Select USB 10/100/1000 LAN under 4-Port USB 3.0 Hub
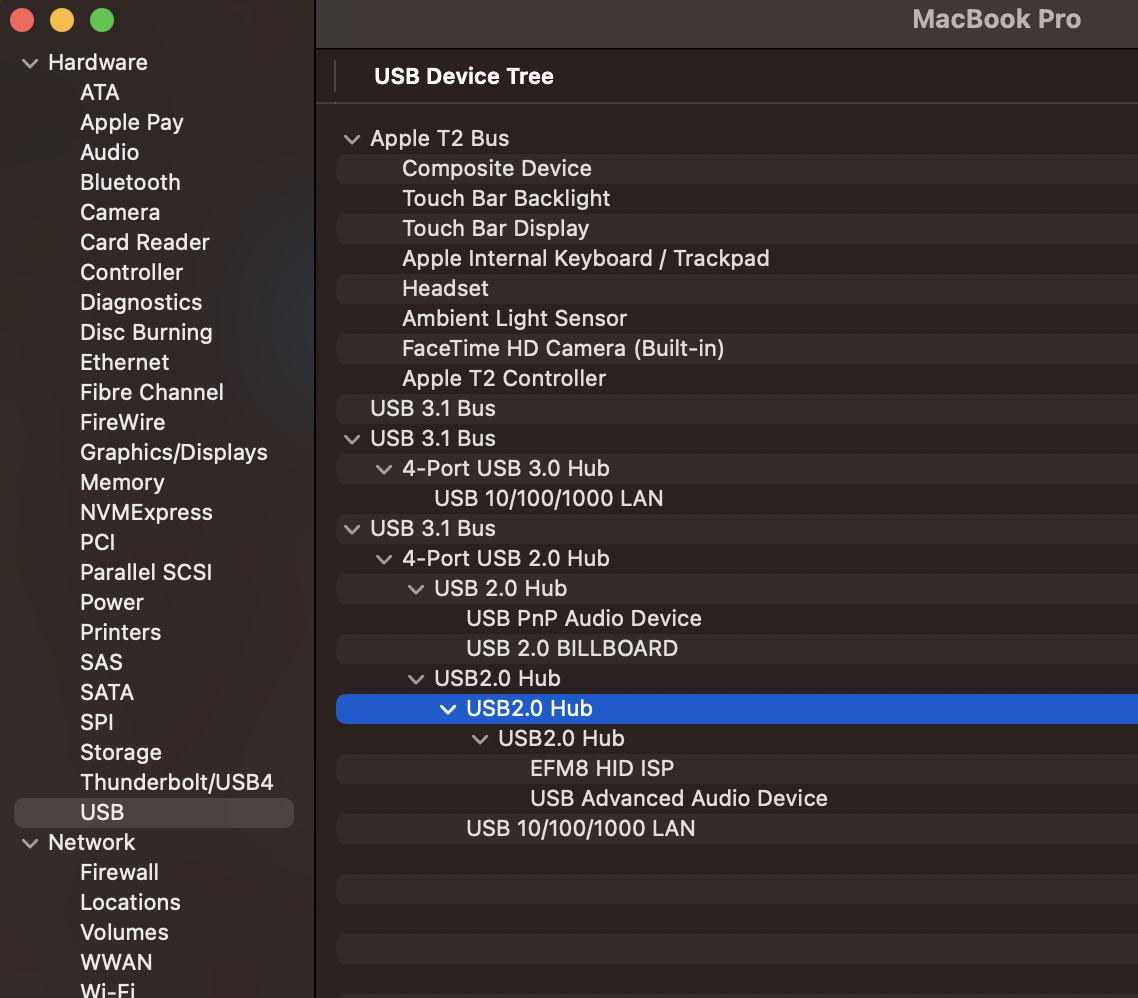 pyautogui.click(x=737, y=499)
